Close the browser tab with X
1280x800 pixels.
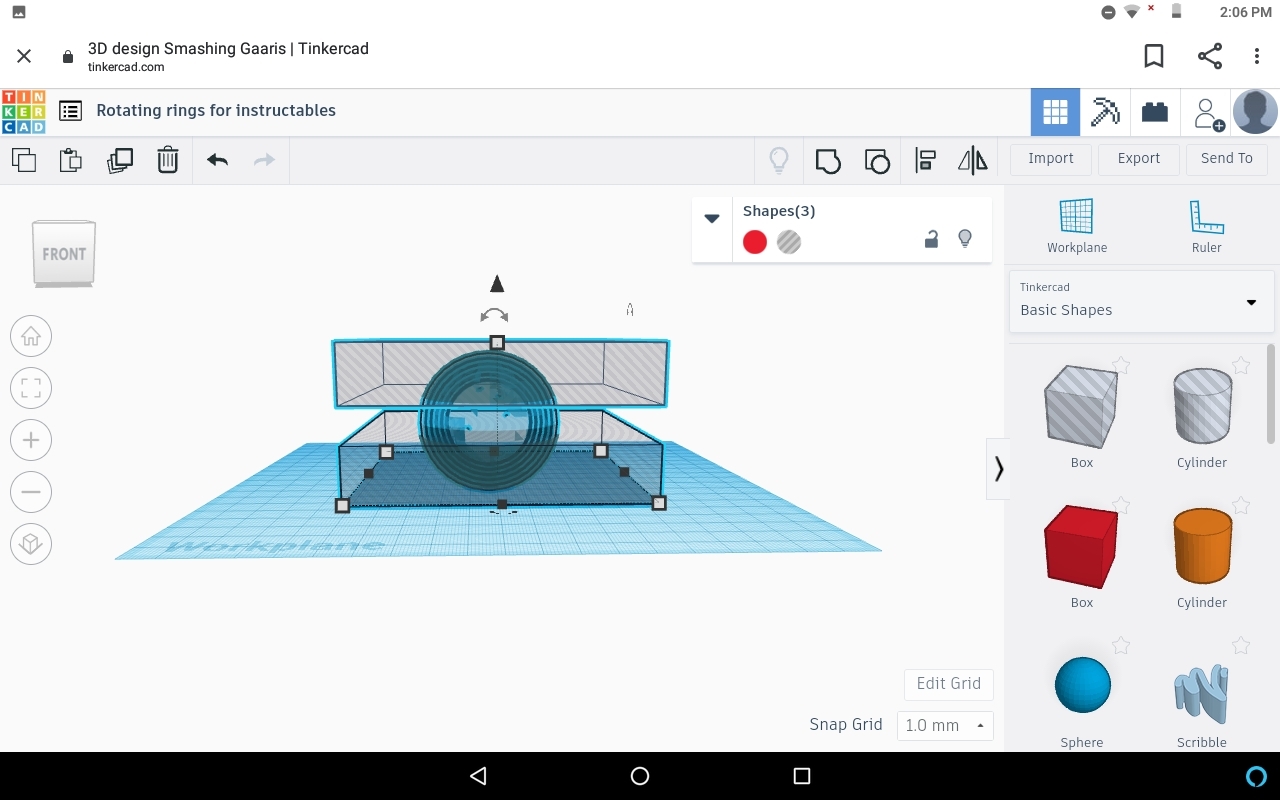click(24, 57)
